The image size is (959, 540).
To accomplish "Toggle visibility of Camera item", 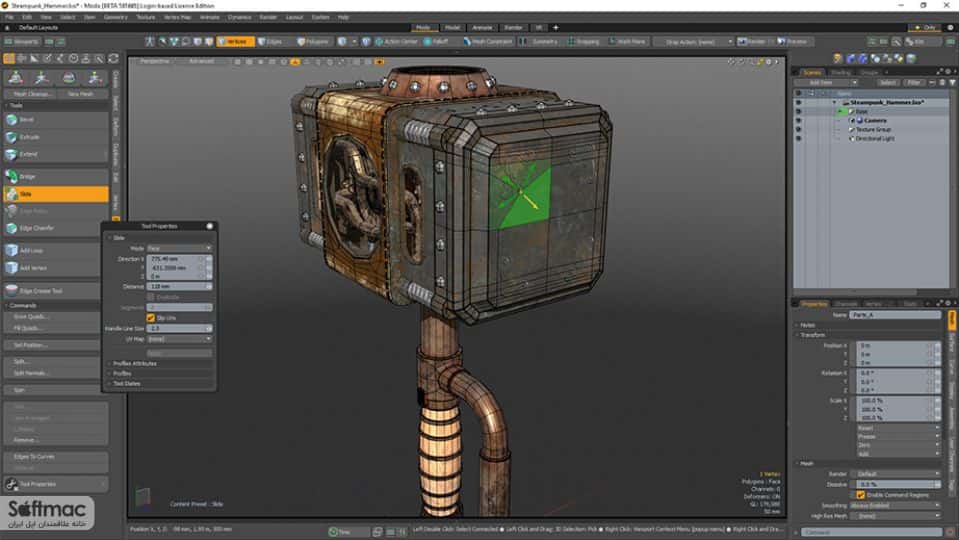I will point(798,120).
